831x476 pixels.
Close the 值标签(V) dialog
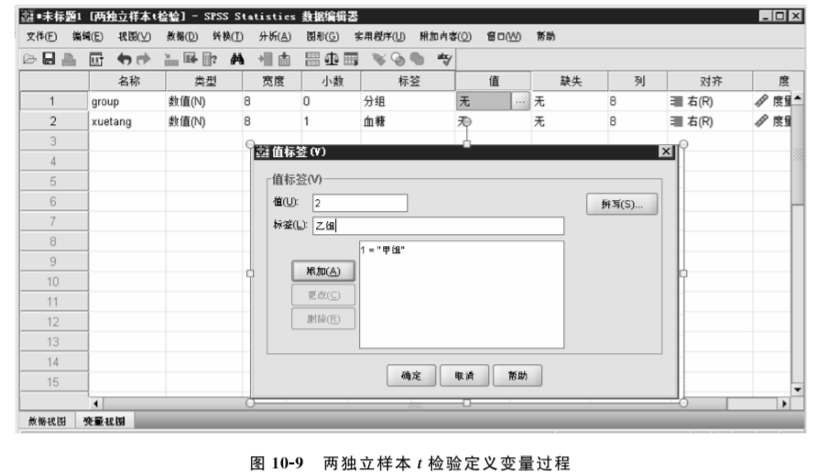click(666, 152)
